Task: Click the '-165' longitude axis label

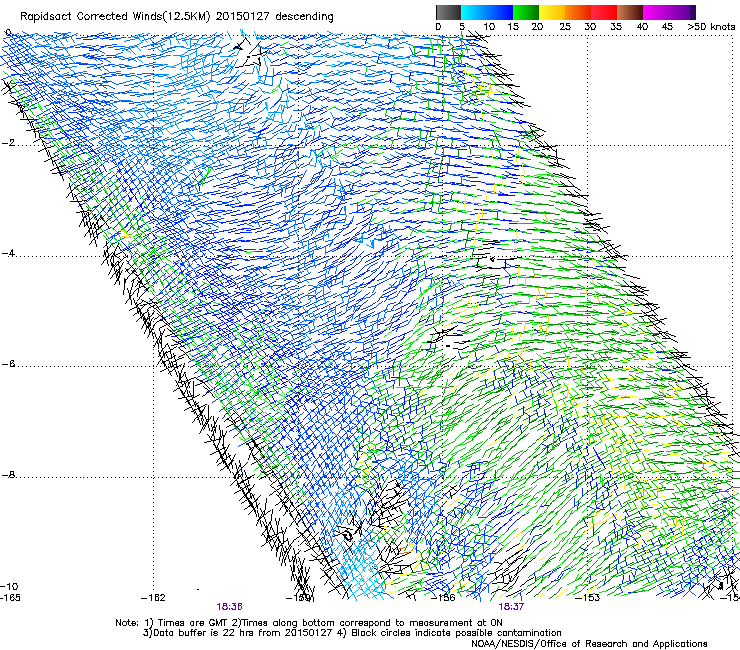Action: pos(10,598)
